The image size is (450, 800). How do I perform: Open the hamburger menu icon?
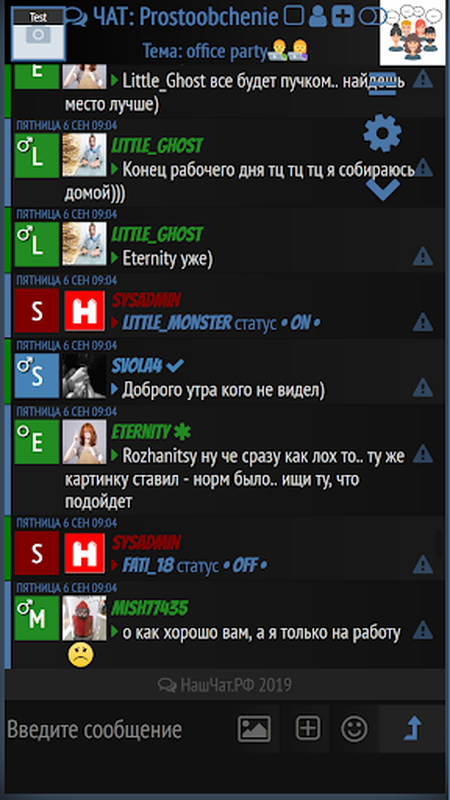click(382, 84)
